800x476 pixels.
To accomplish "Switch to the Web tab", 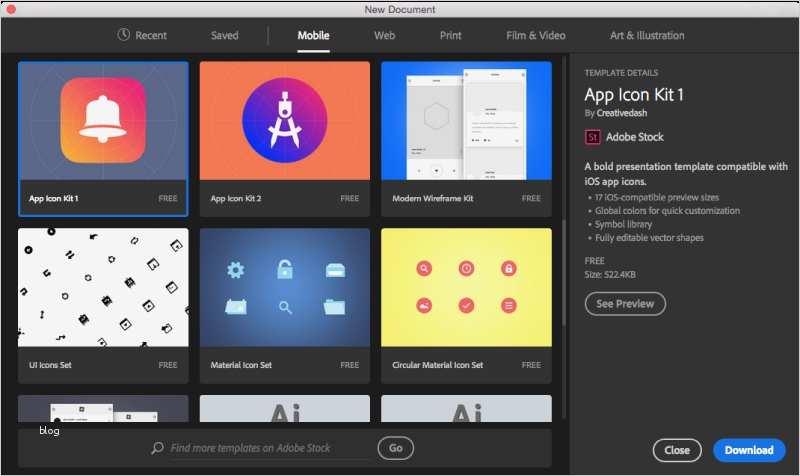I will point(384,35).
